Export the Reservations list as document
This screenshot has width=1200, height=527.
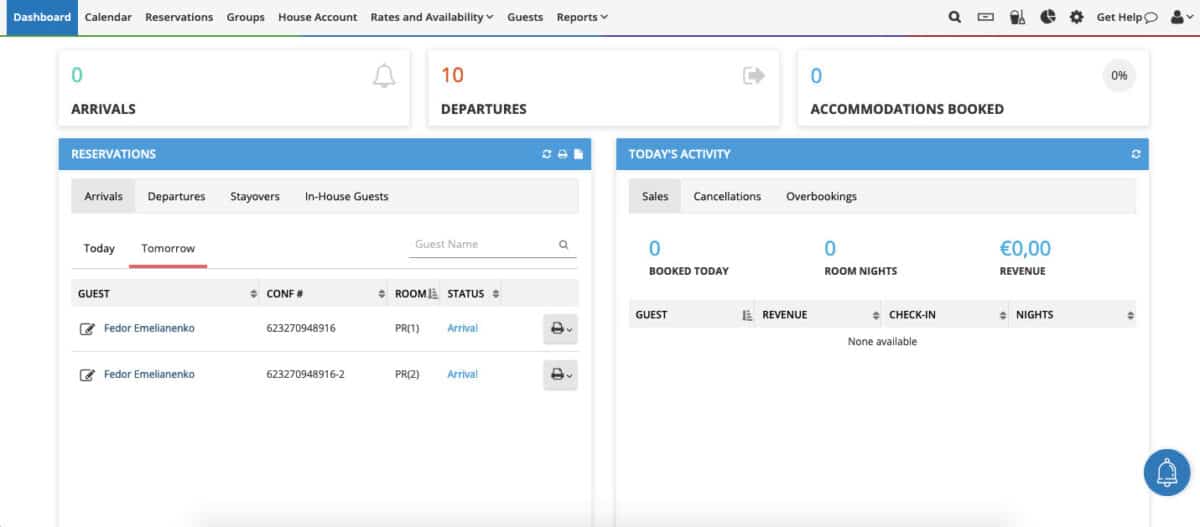pos(577,154)
